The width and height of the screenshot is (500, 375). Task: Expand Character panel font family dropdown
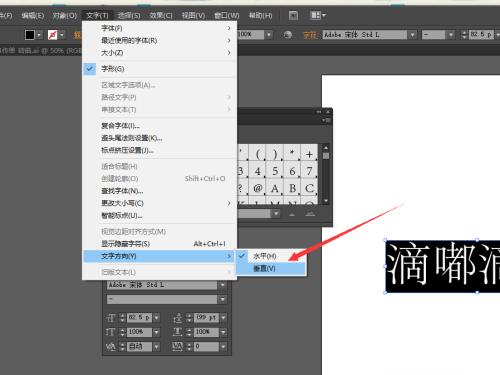tap(222, 285)
